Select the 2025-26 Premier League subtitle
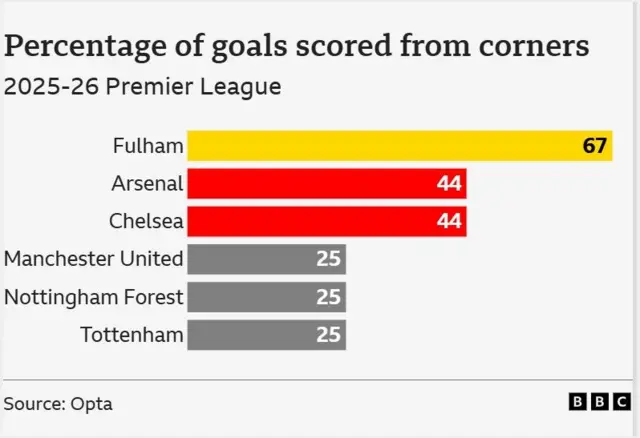The image size is (640, 438). pos(142,87)
